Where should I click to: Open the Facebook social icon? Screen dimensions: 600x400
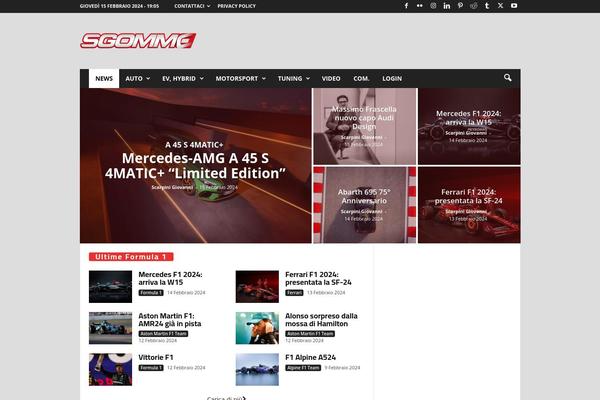[406, 6]
